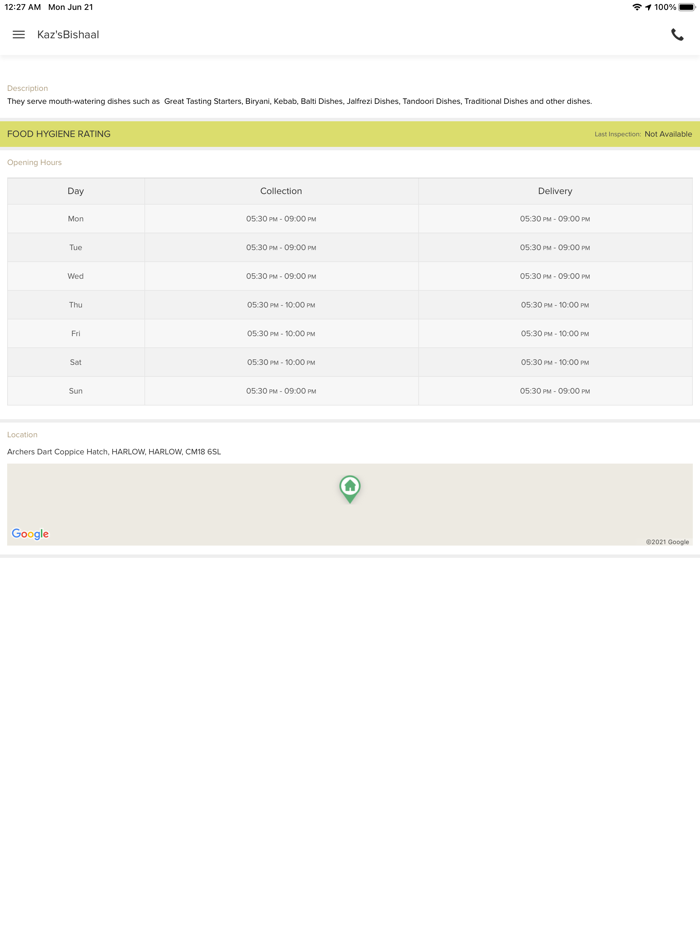Image resolution: width=700 pixels, height=934 pixels.
Task: Select the Thu row day cell
Action: pos(76,304)
